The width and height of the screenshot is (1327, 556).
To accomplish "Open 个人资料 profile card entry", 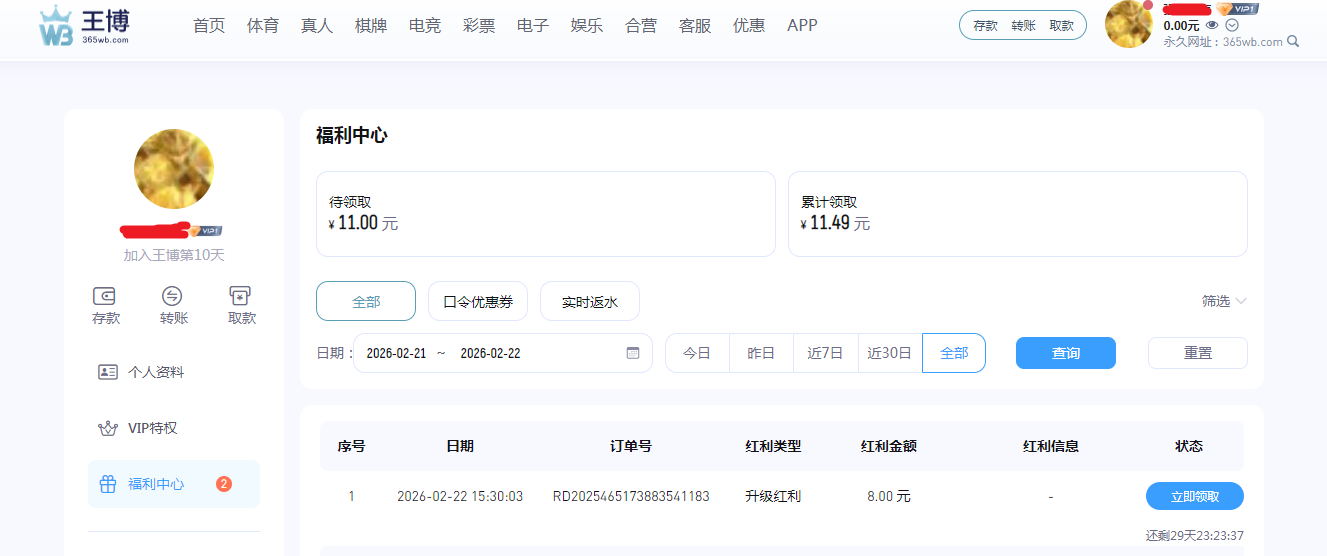I will pos(108,372).
